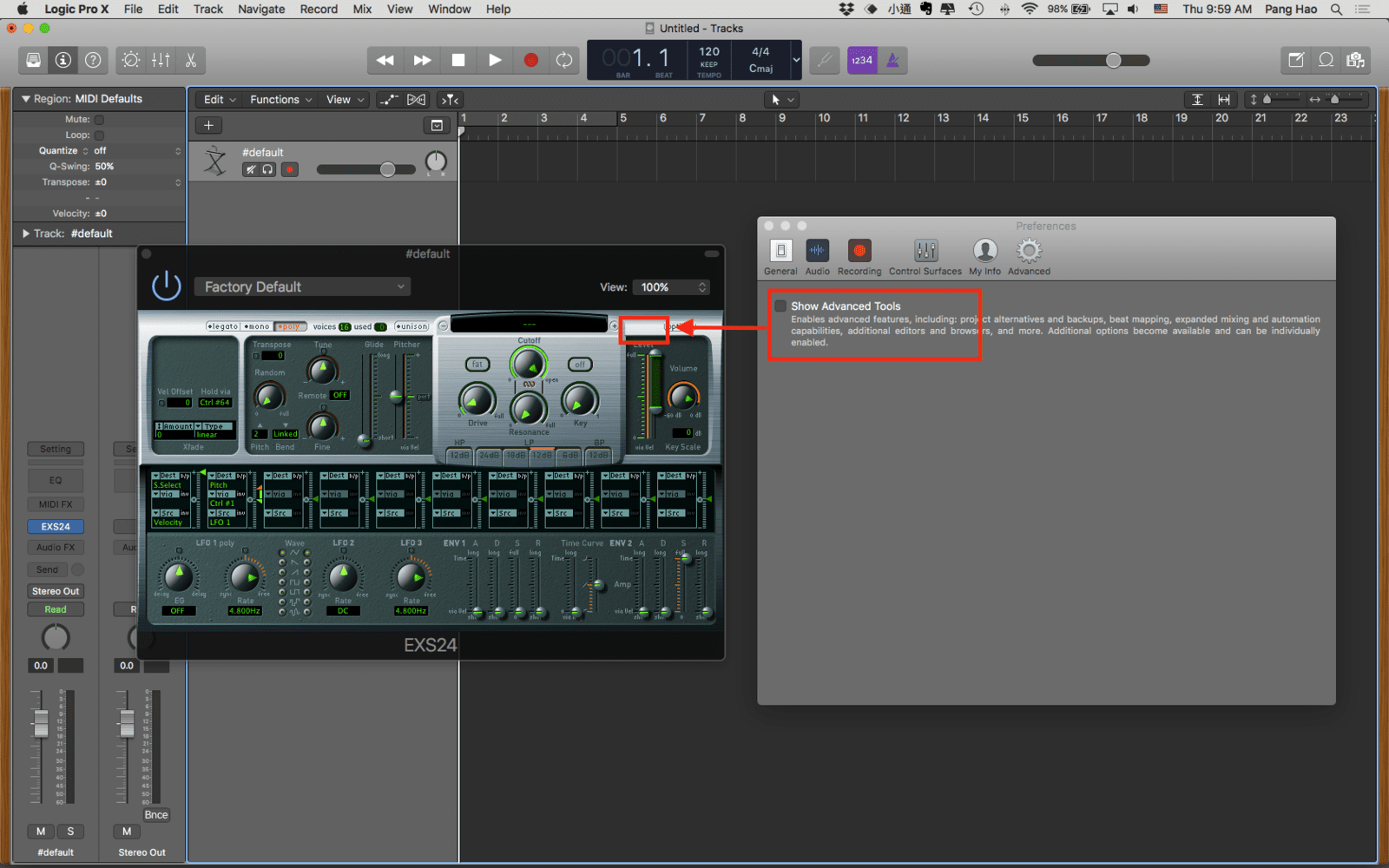The width and height of the screenshot is (1389, 868).
Task: Record-enable the #default track
Action: click(x=290, y=169)
